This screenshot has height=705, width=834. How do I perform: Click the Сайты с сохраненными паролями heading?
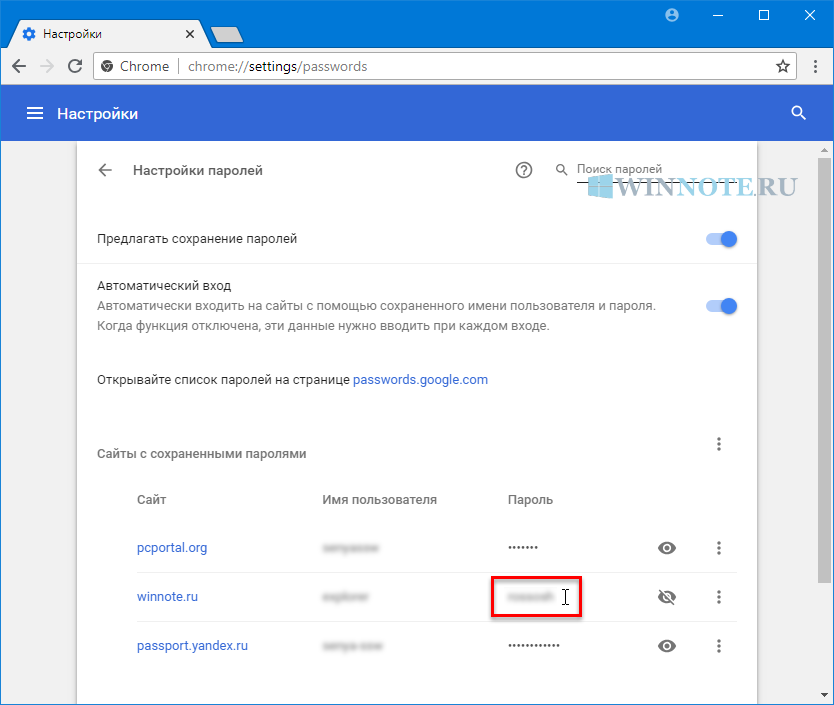click(202, 454)
